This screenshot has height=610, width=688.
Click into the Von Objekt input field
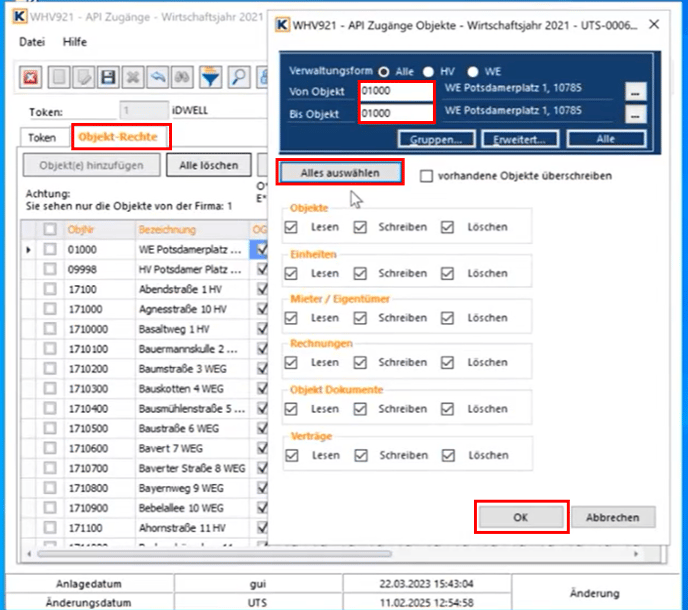point(395,92)
